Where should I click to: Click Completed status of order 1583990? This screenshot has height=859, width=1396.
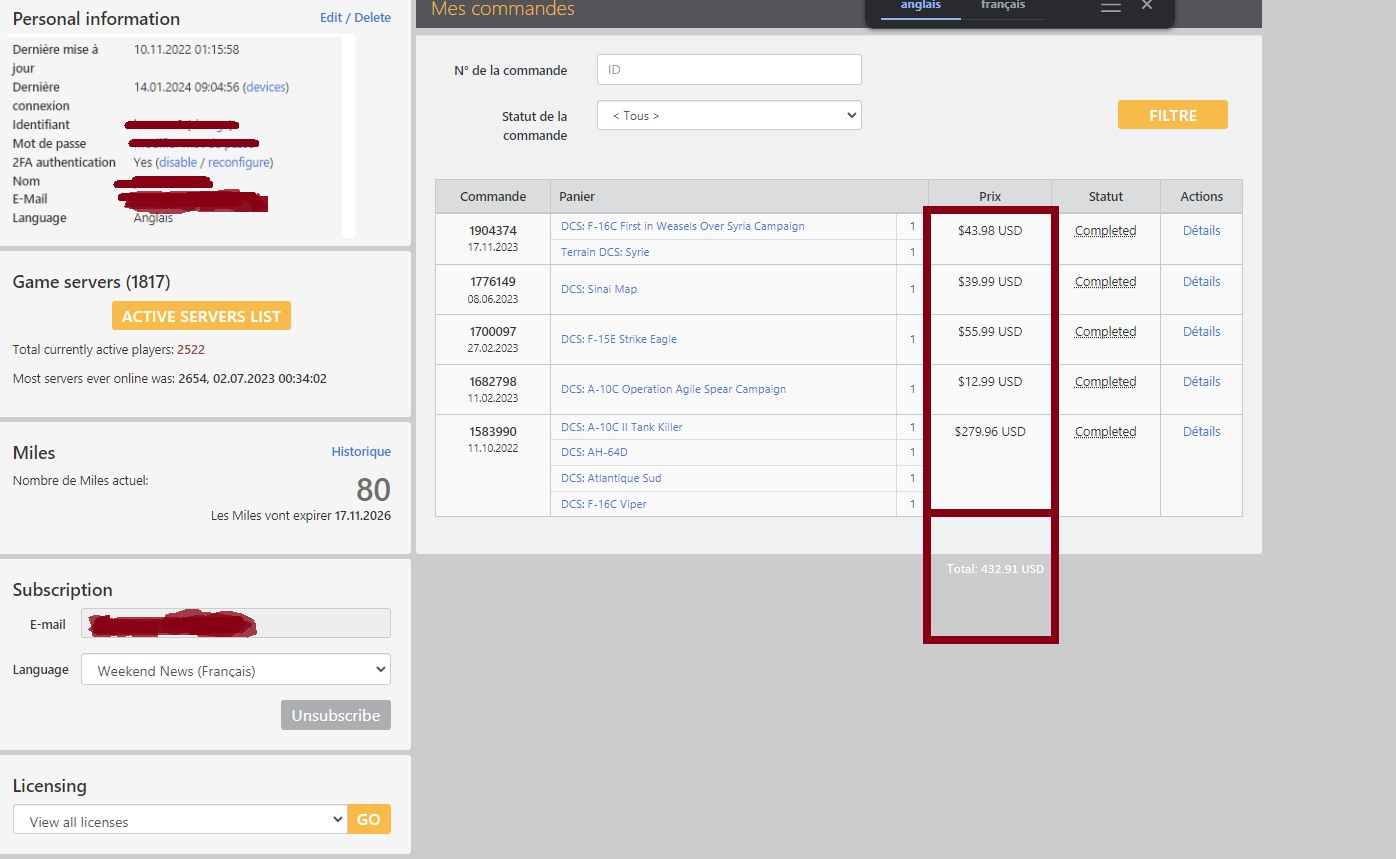[x=1105, y=431]
